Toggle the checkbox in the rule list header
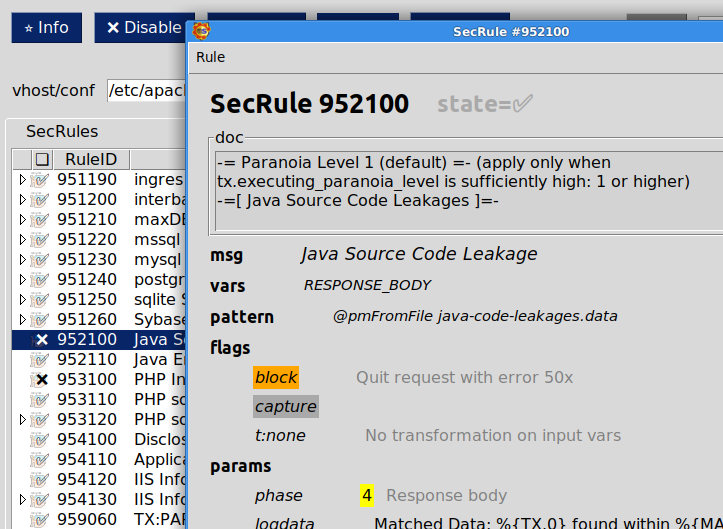 [x=41, y=159]
